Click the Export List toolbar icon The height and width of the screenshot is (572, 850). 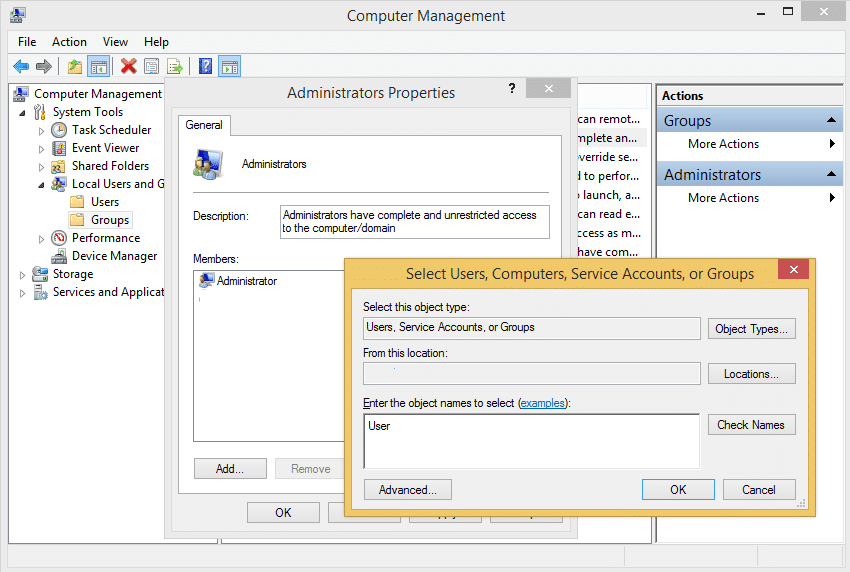point(175,67)
